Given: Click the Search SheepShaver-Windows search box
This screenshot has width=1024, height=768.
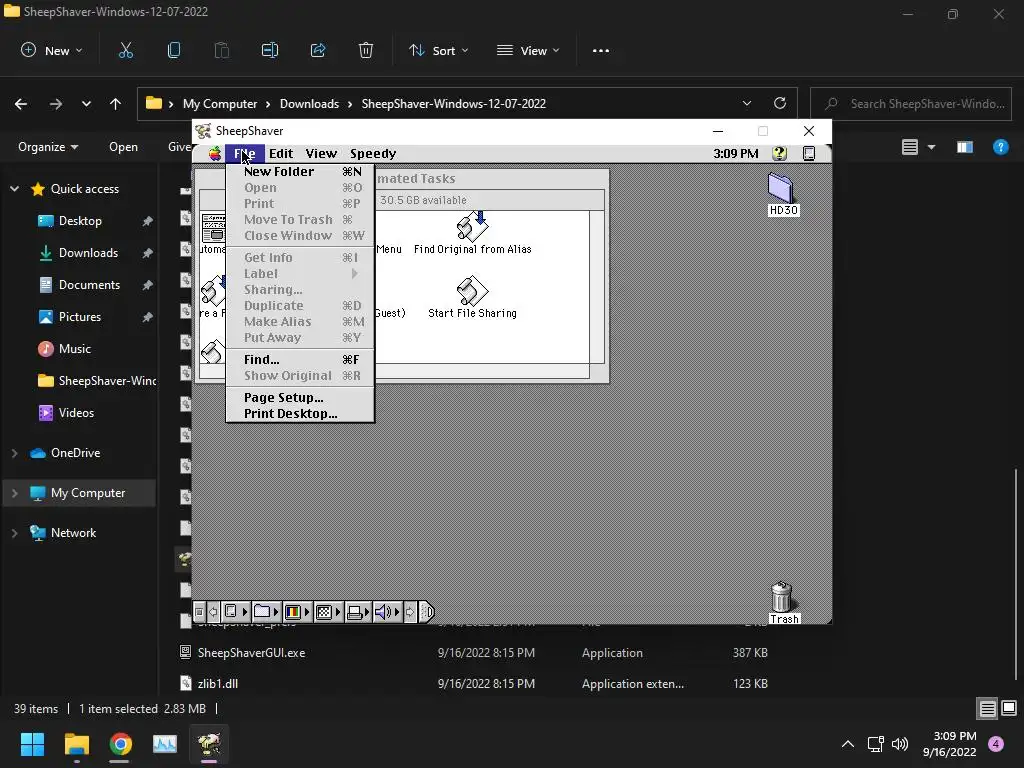Looking at the screenshot, I should click(x=911, y=103).
